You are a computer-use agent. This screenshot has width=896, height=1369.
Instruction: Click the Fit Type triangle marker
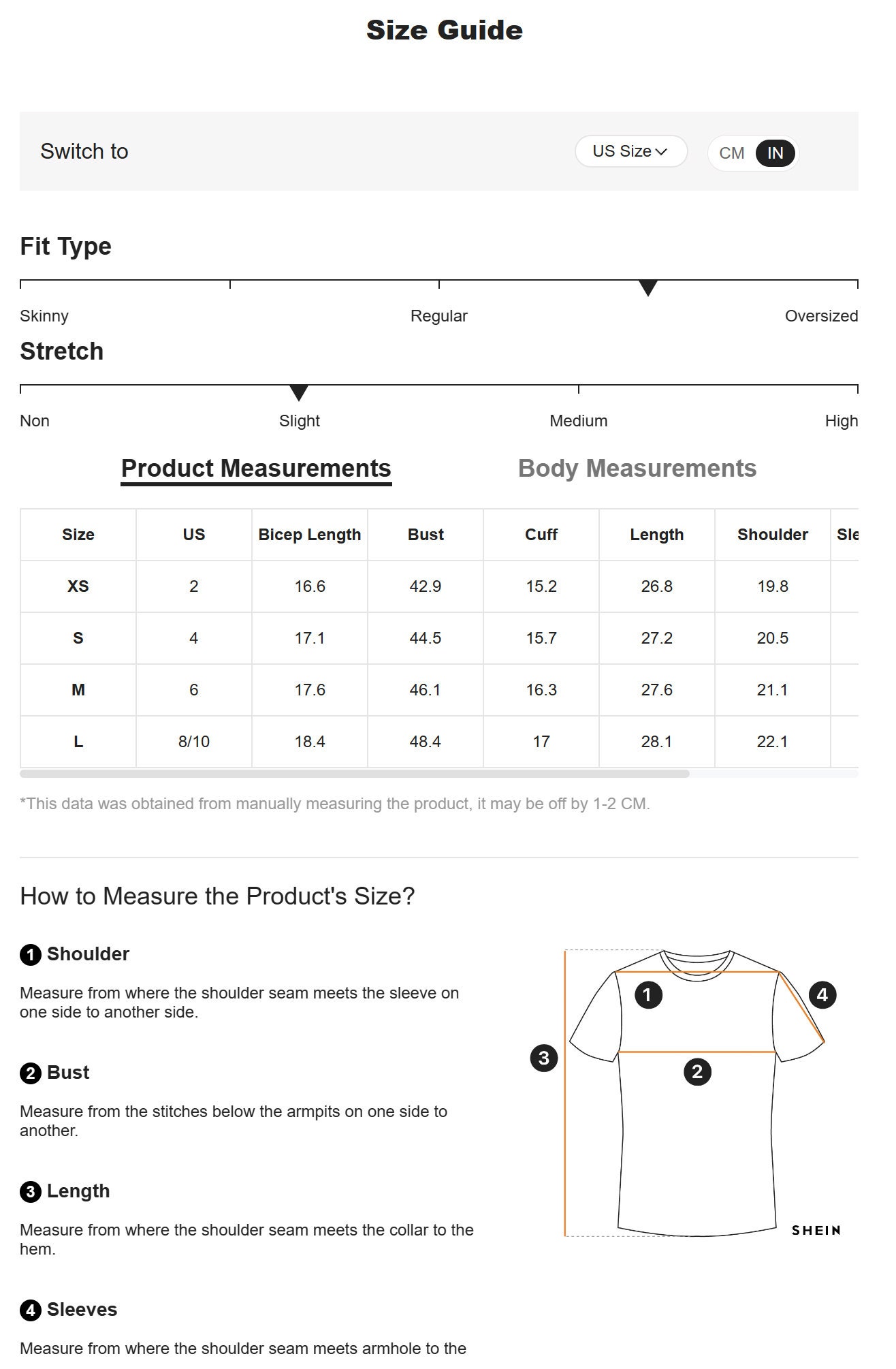click(x=648, y=288)
